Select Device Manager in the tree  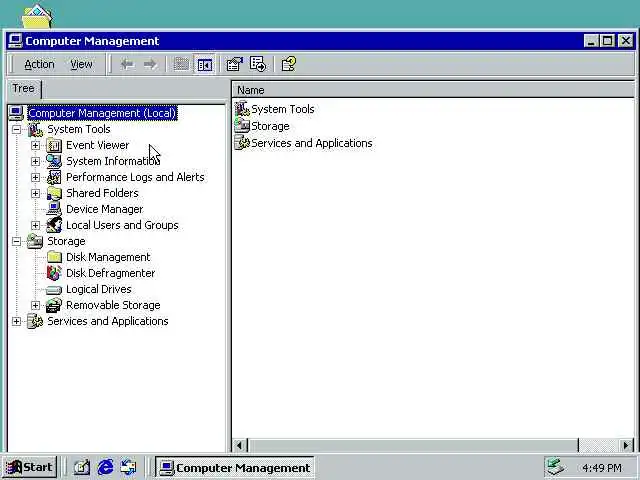104,209
